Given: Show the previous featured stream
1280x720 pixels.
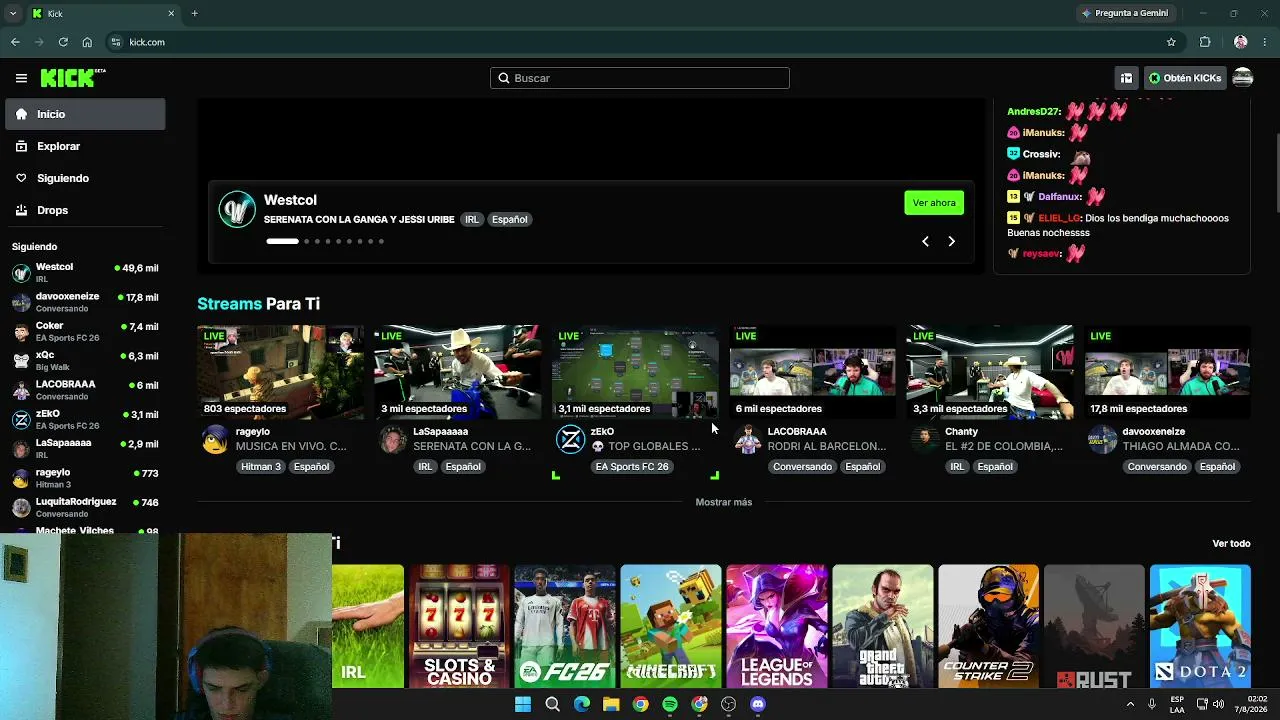Looking at the screenshot, I should [x=925, y=241].
